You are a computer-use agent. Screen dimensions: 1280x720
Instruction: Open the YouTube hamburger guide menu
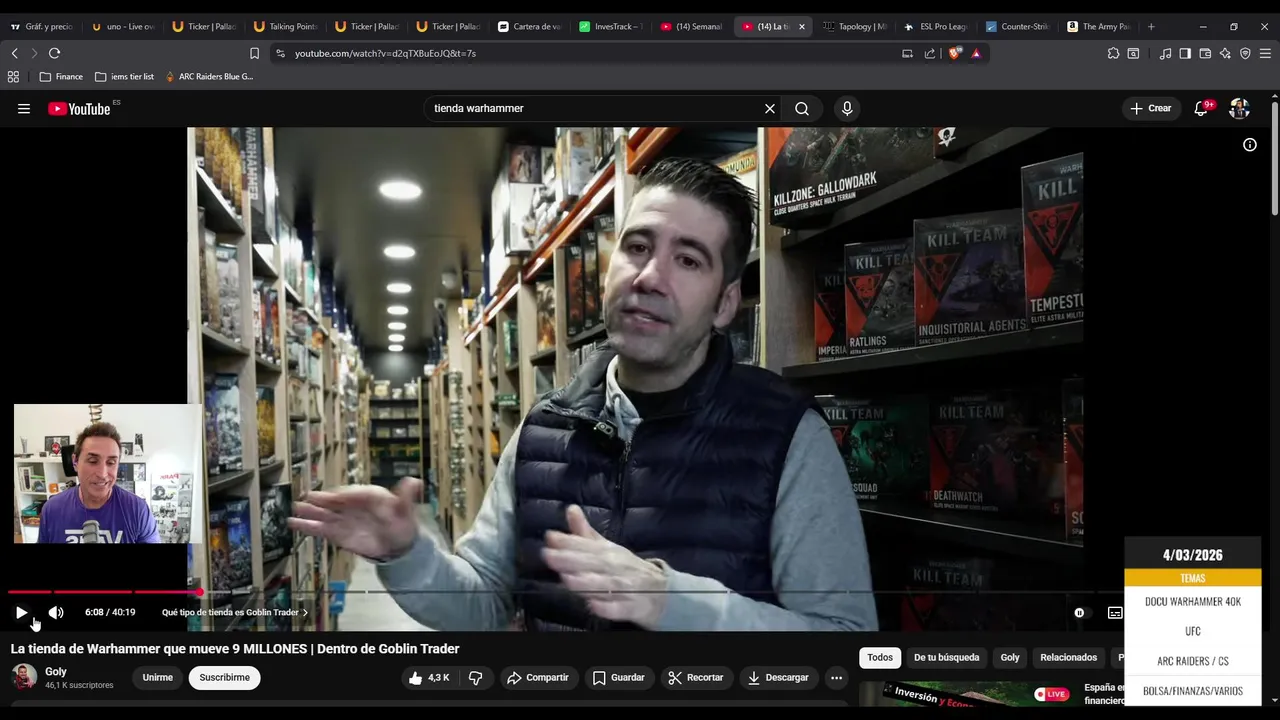[x=24, y=109]
